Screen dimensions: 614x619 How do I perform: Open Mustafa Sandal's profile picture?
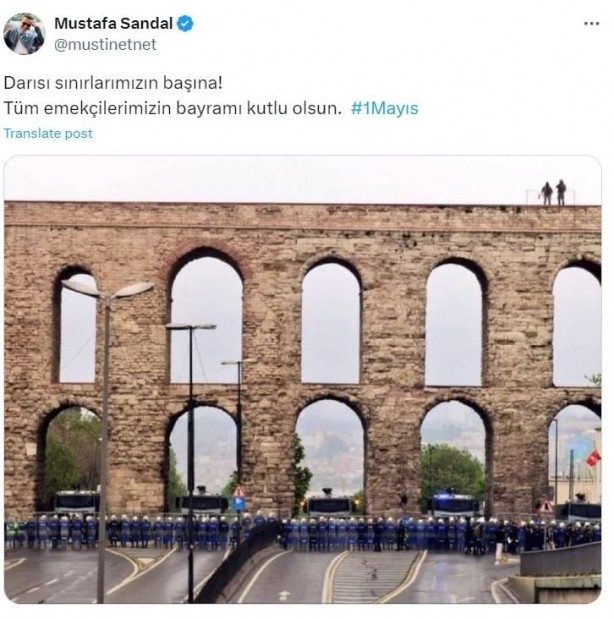pyautogui.click(x=24, y=34)
